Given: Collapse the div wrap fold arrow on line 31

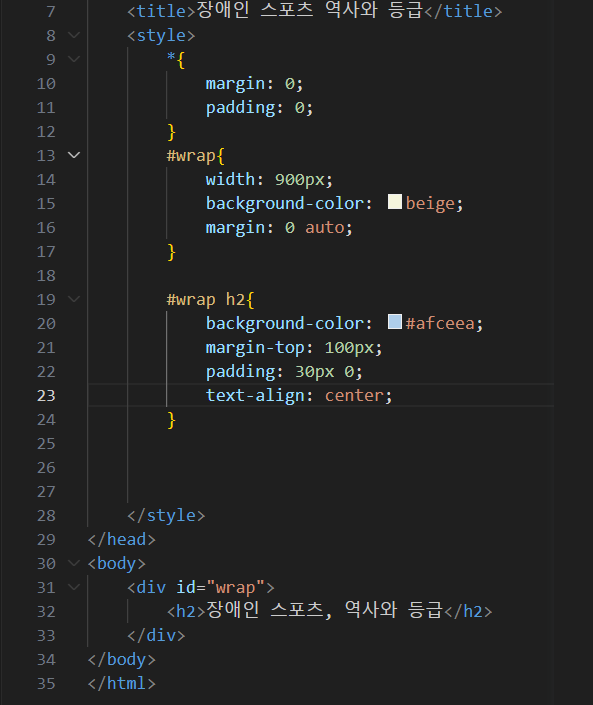Looking at the screenshot, I should (x=74, y=587).
